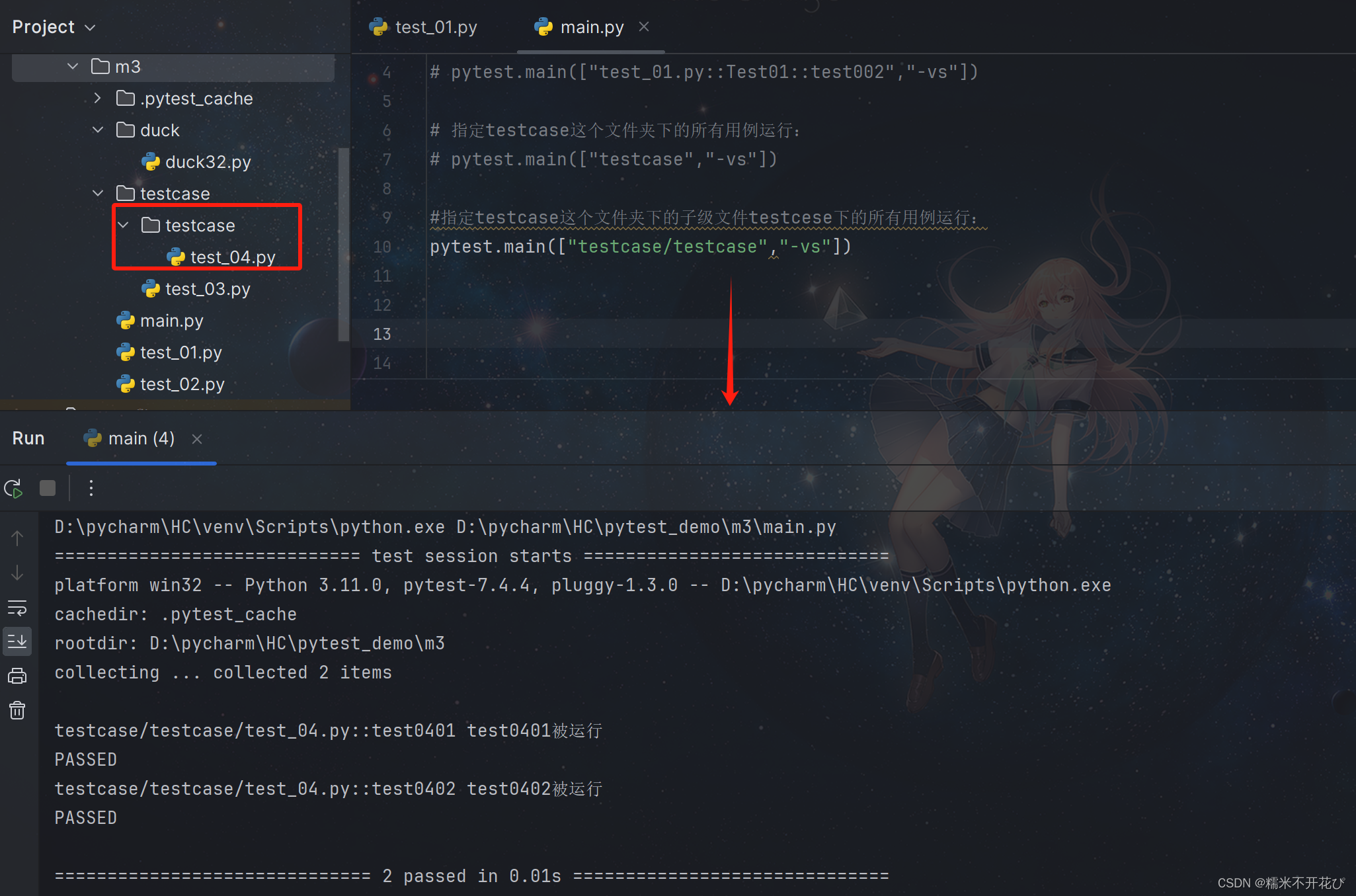Click the Rerun main icon
The height and width of the screenshot is (896, 1356).
coord(13,489)
